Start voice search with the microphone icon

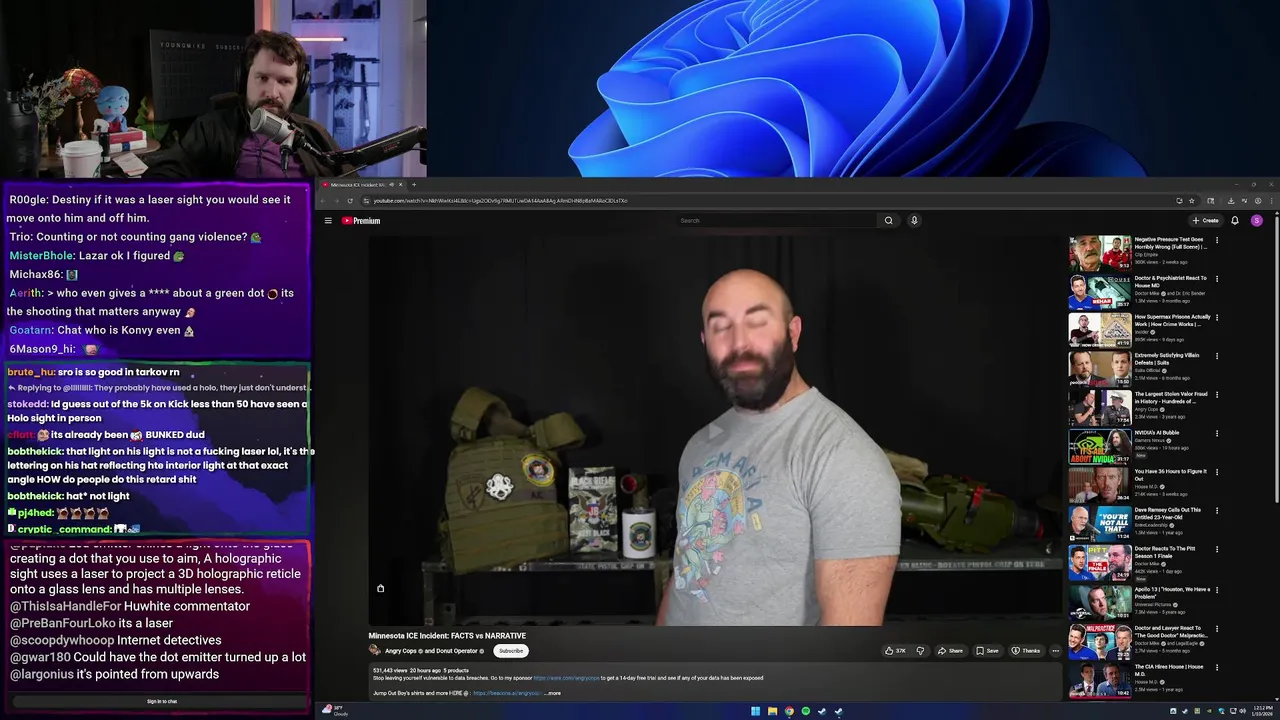pyautogui.click(x=914, y=221)
